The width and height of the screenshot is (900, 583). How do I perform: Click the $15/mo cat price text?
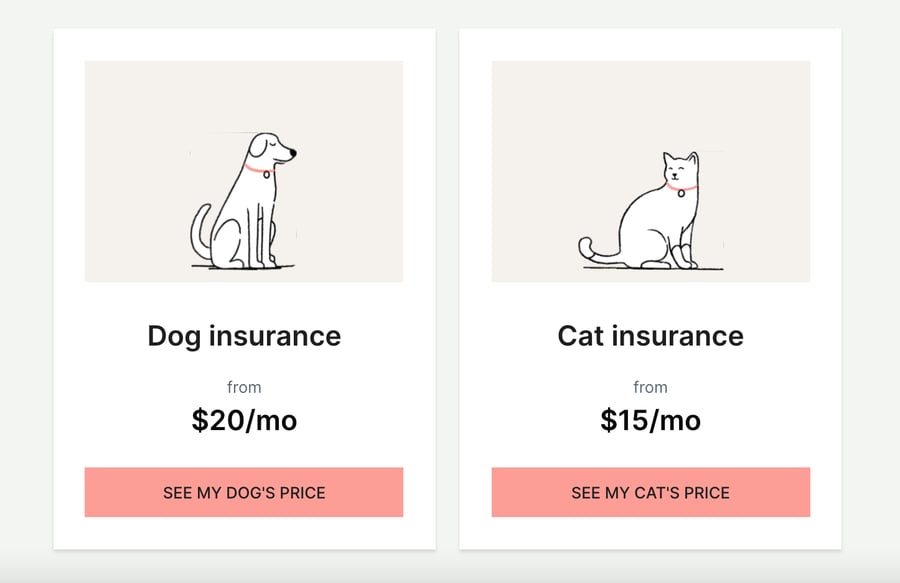click(x=650, y=420)
